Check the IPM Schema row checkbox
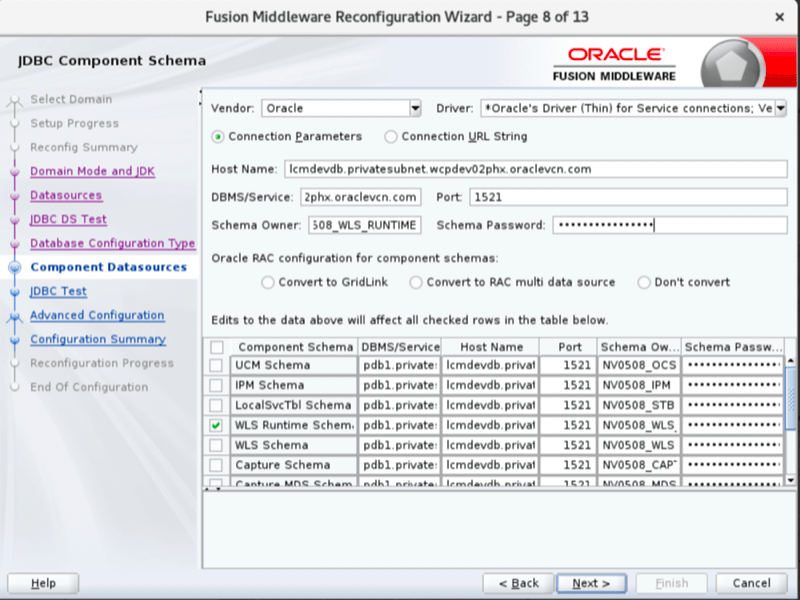 [x=216, y=385]
